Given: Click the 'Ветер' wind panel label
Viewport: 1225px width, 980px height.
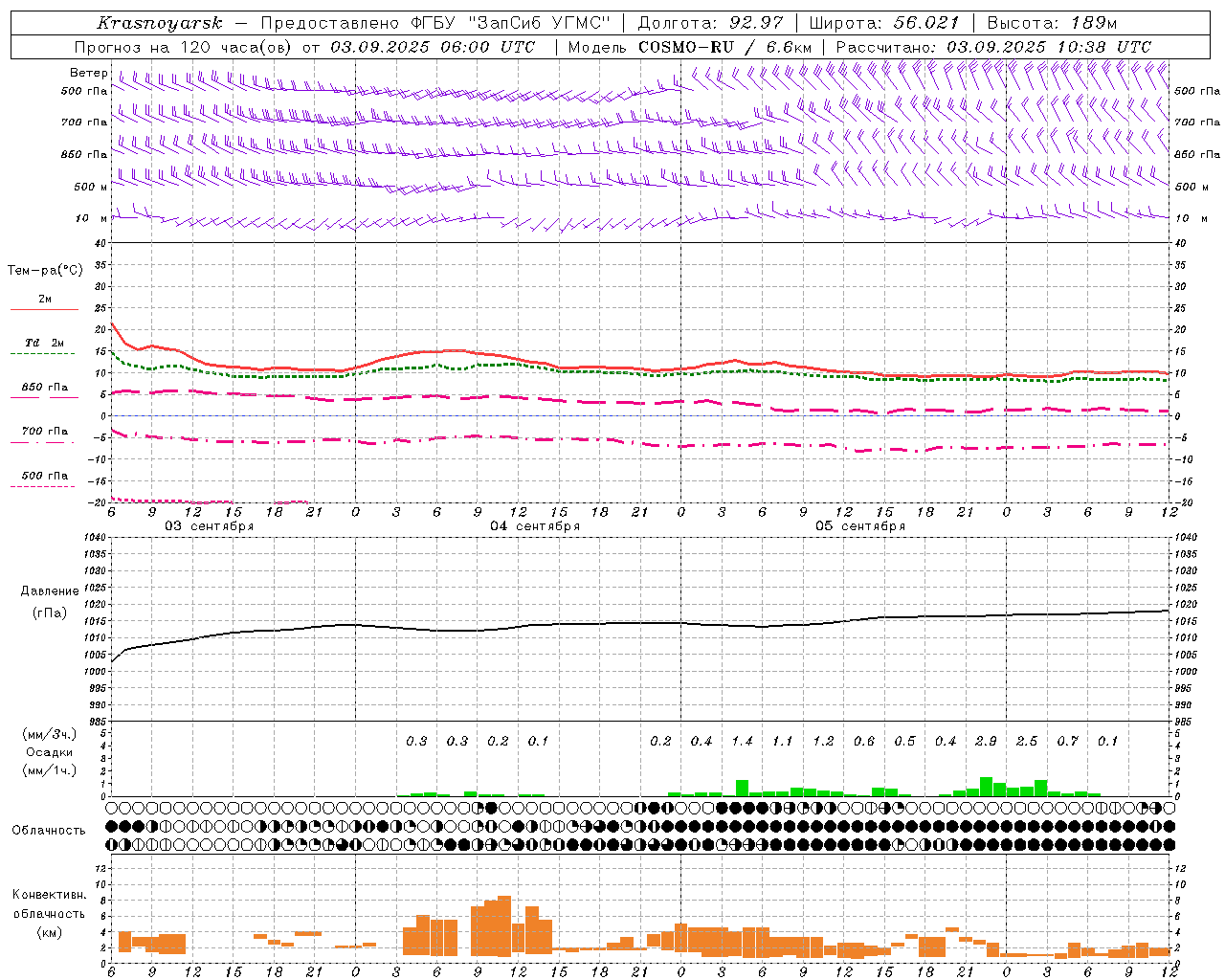Looking at the screenshot, I should [x=89, y=73].
